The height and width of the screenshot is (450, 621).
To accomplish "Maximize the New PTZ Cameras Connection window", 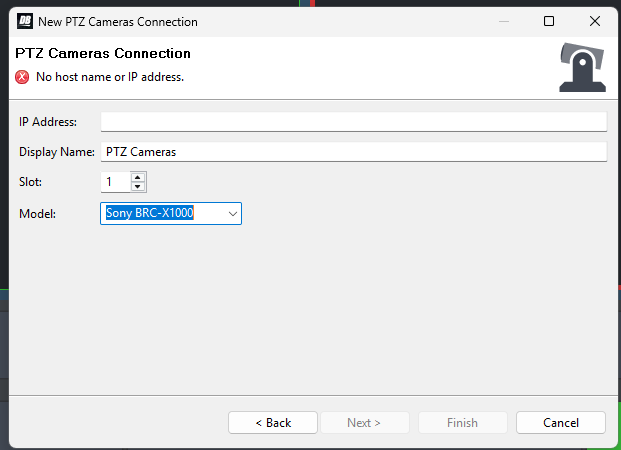I will (x=549, y=21).
